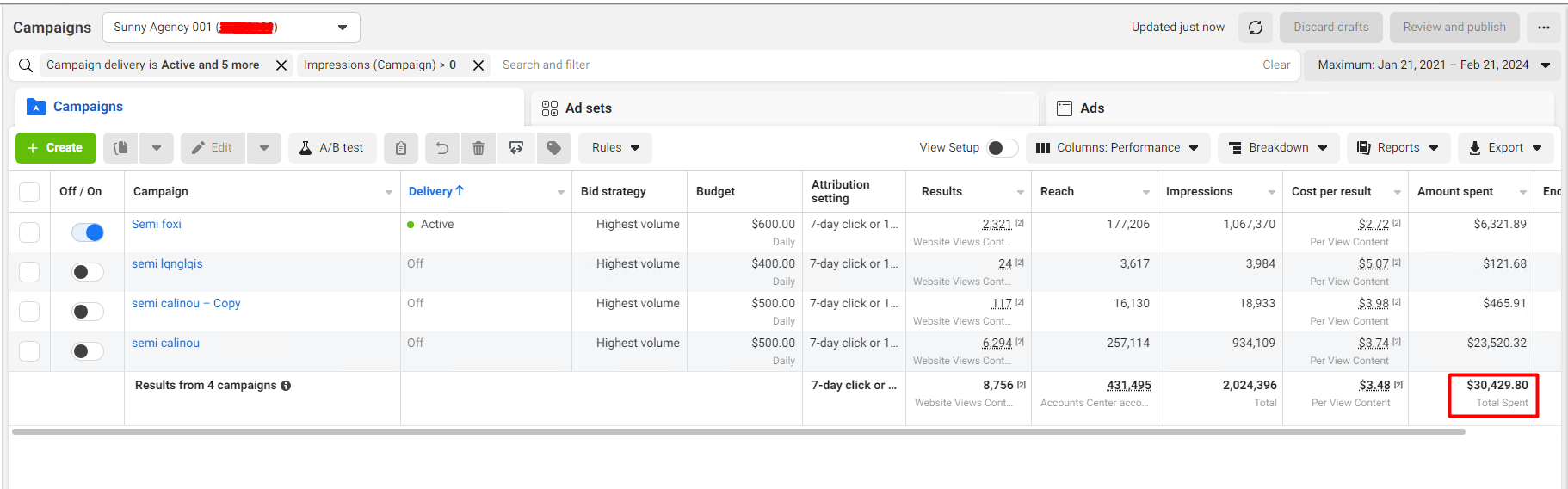Open the Semi foxi campaign link

157,224
